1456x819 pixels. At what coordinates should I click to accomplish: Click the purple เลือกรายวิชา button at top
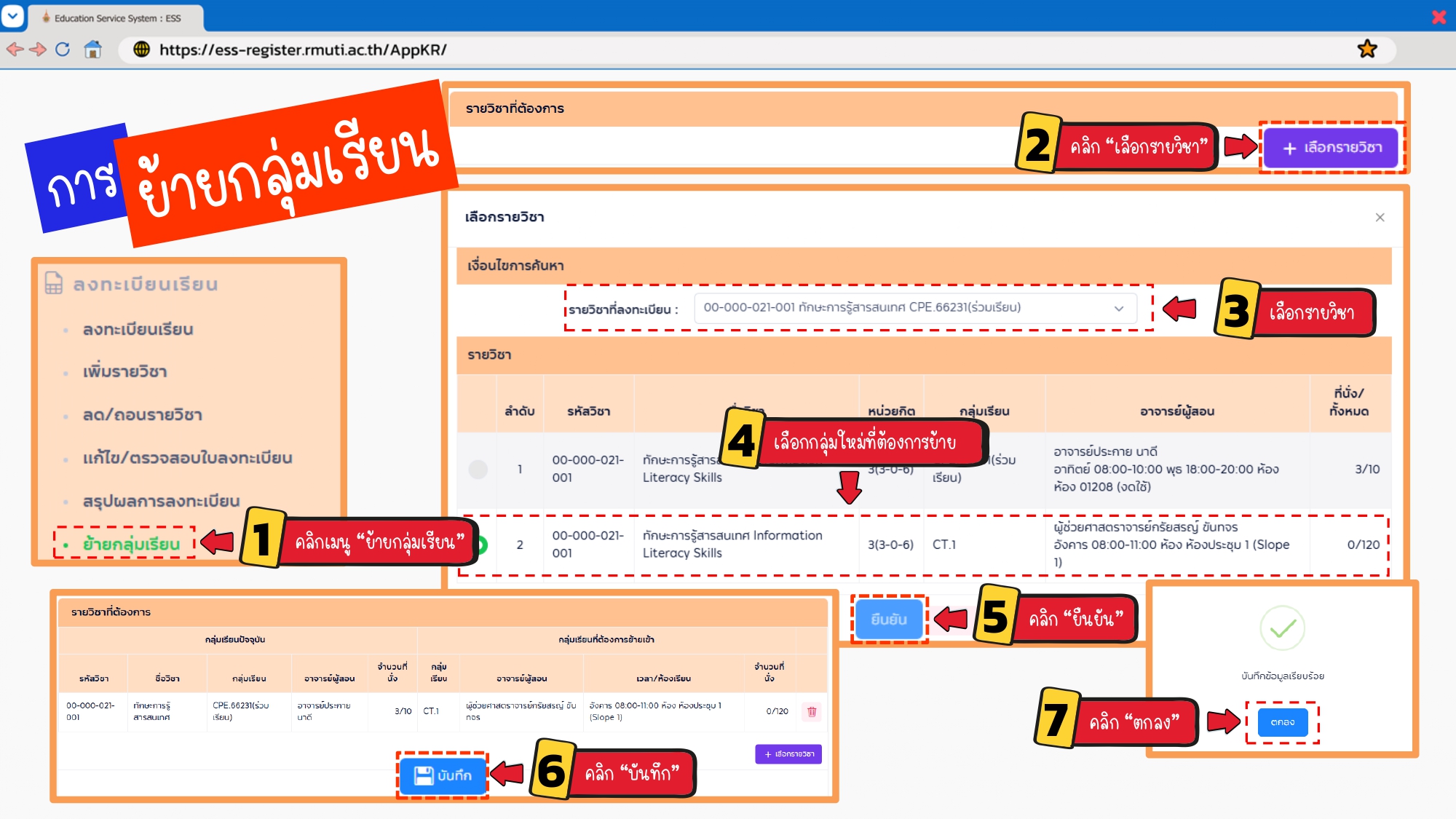1330,148
